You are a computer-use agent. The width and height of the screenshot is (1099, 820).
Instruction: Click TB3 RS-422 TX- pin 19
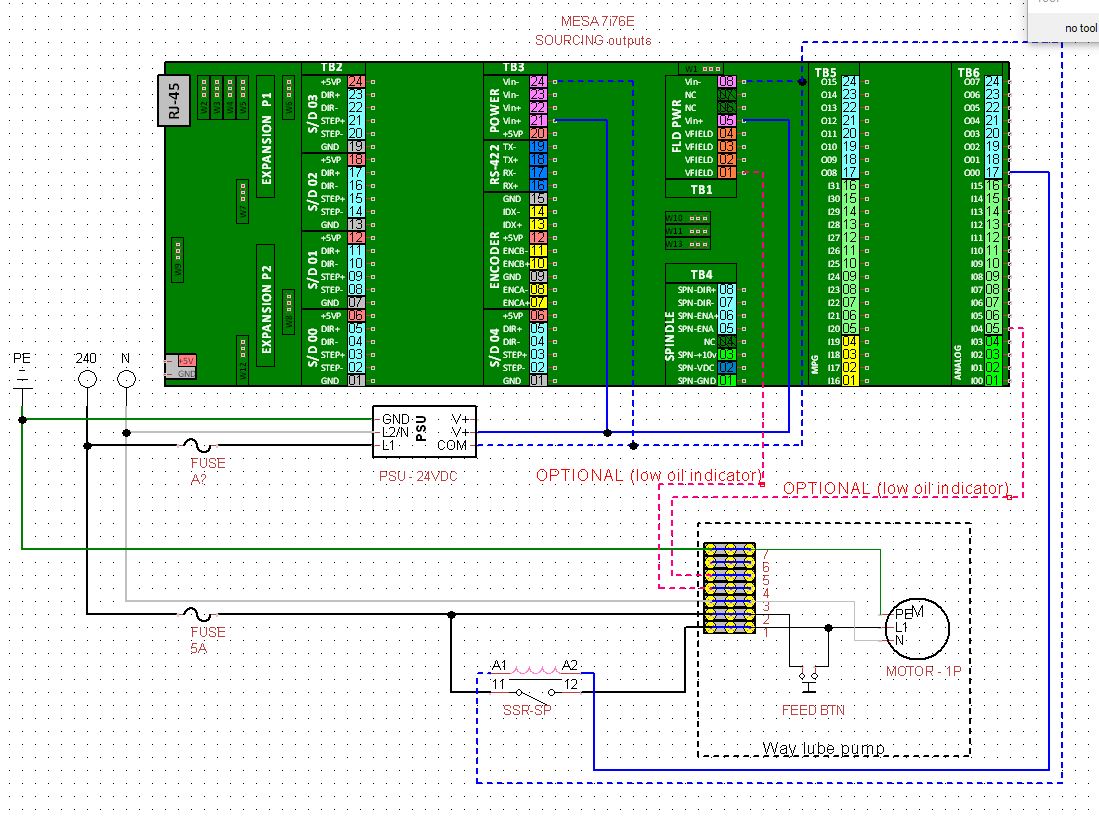pyautogui.click(x=538, y=146)
